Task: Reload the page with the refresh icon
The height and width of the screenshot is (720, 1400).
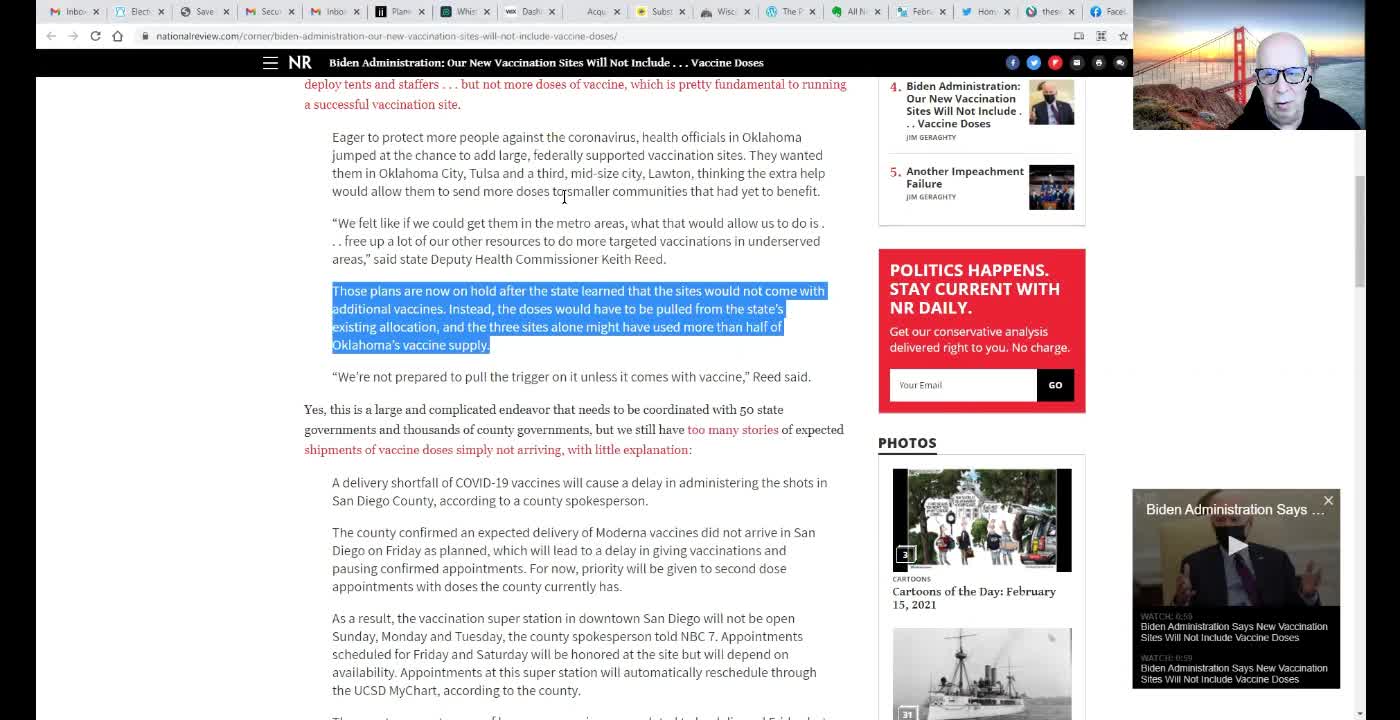Action: (95, 36)
